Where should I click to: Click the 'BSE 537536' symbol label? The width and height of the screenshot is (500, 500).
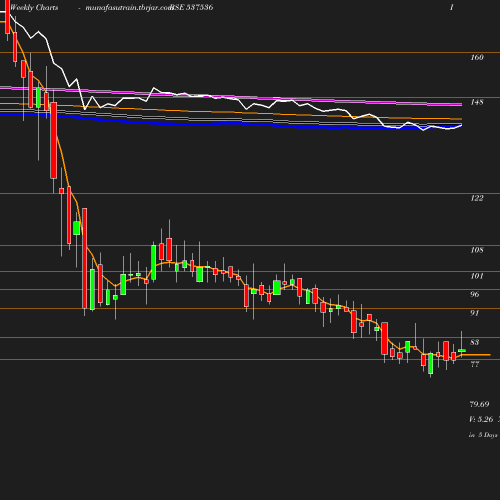[192, 7]
